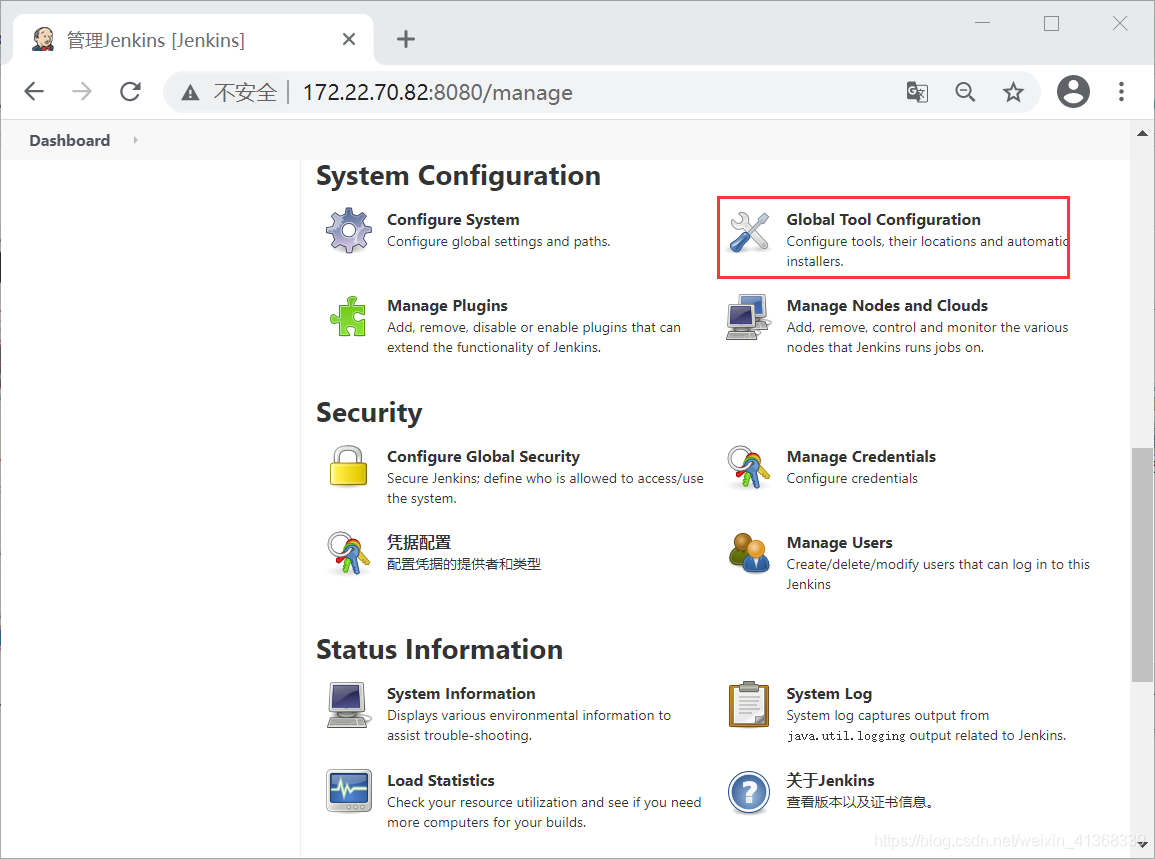Image resolution: width=1155 pixels, height=859 pixels.
Task: Open the System Information link
Action: 461,694
